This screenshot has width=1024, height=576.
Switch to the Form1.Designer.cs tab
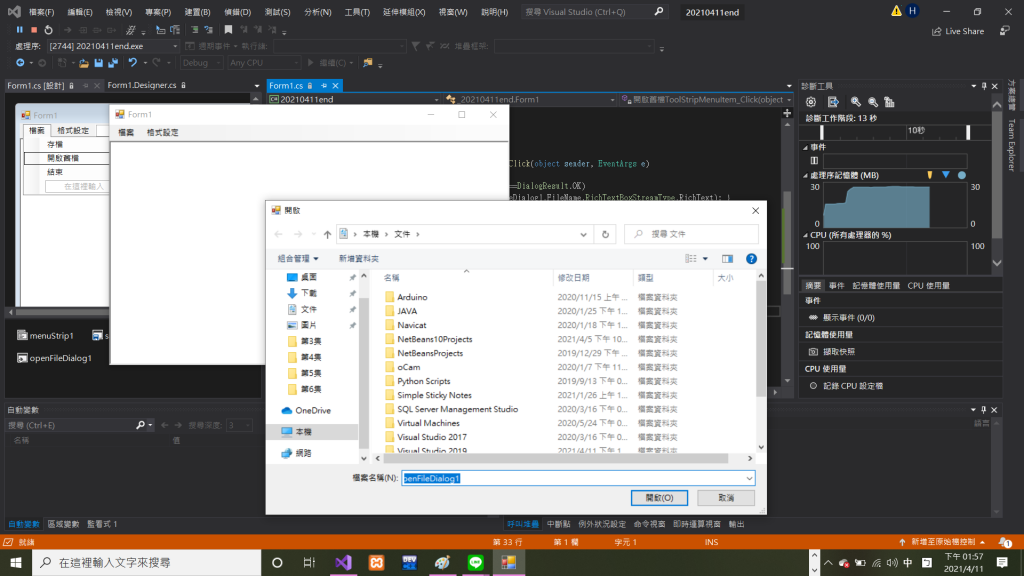(x=142, y=86)
